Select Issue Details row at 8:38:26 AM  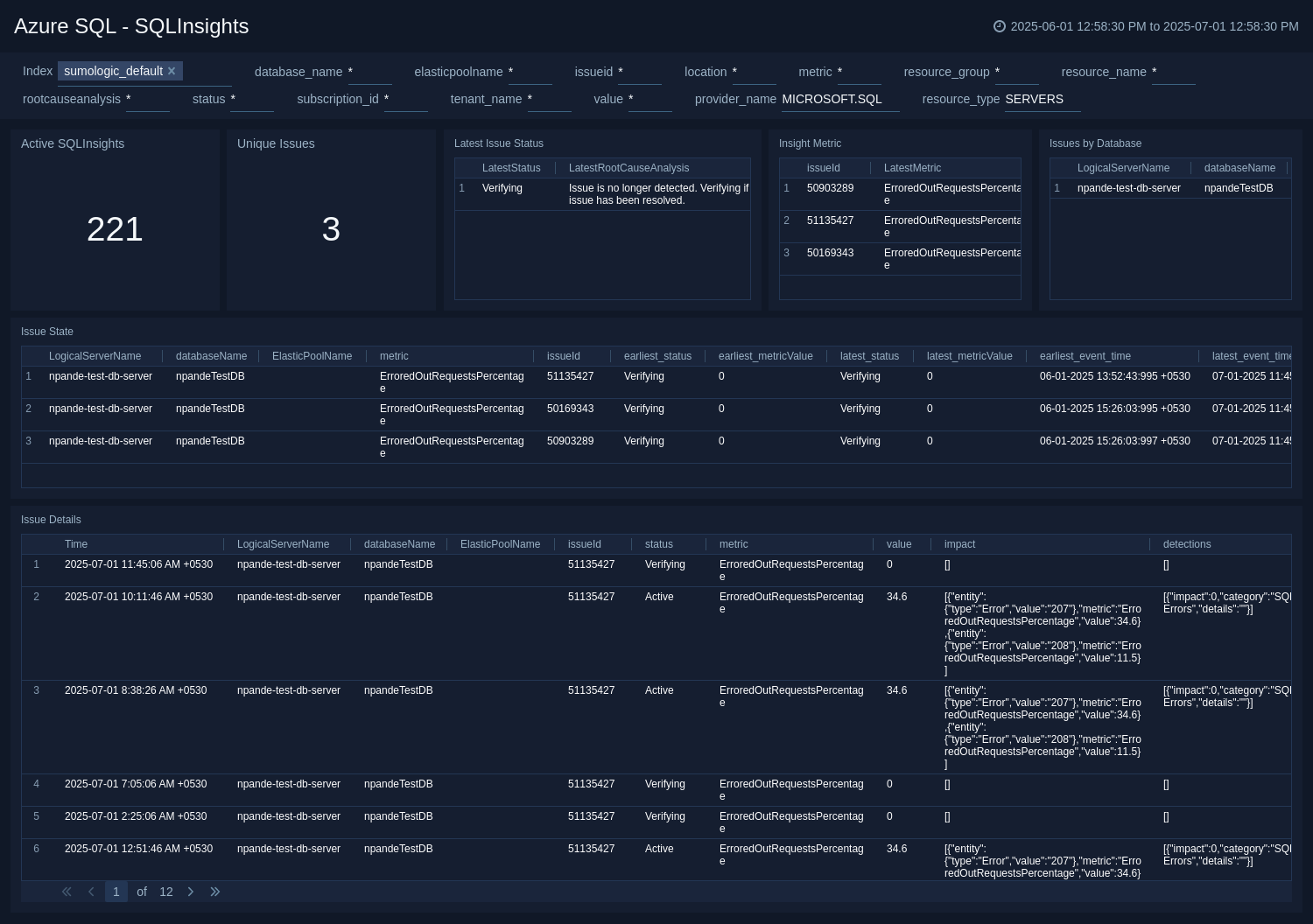656,727
